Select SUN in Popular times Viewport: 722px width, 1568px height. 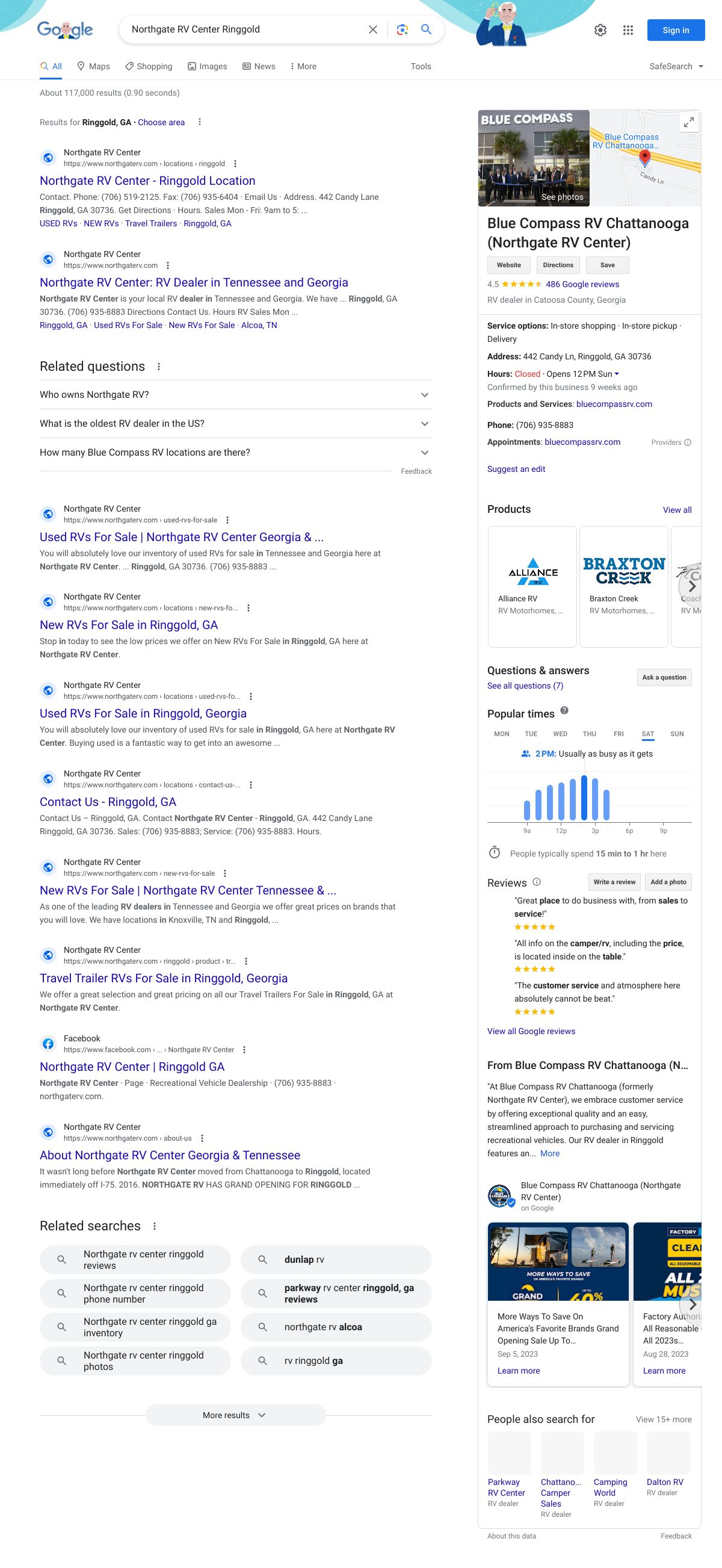click(676, 734)
